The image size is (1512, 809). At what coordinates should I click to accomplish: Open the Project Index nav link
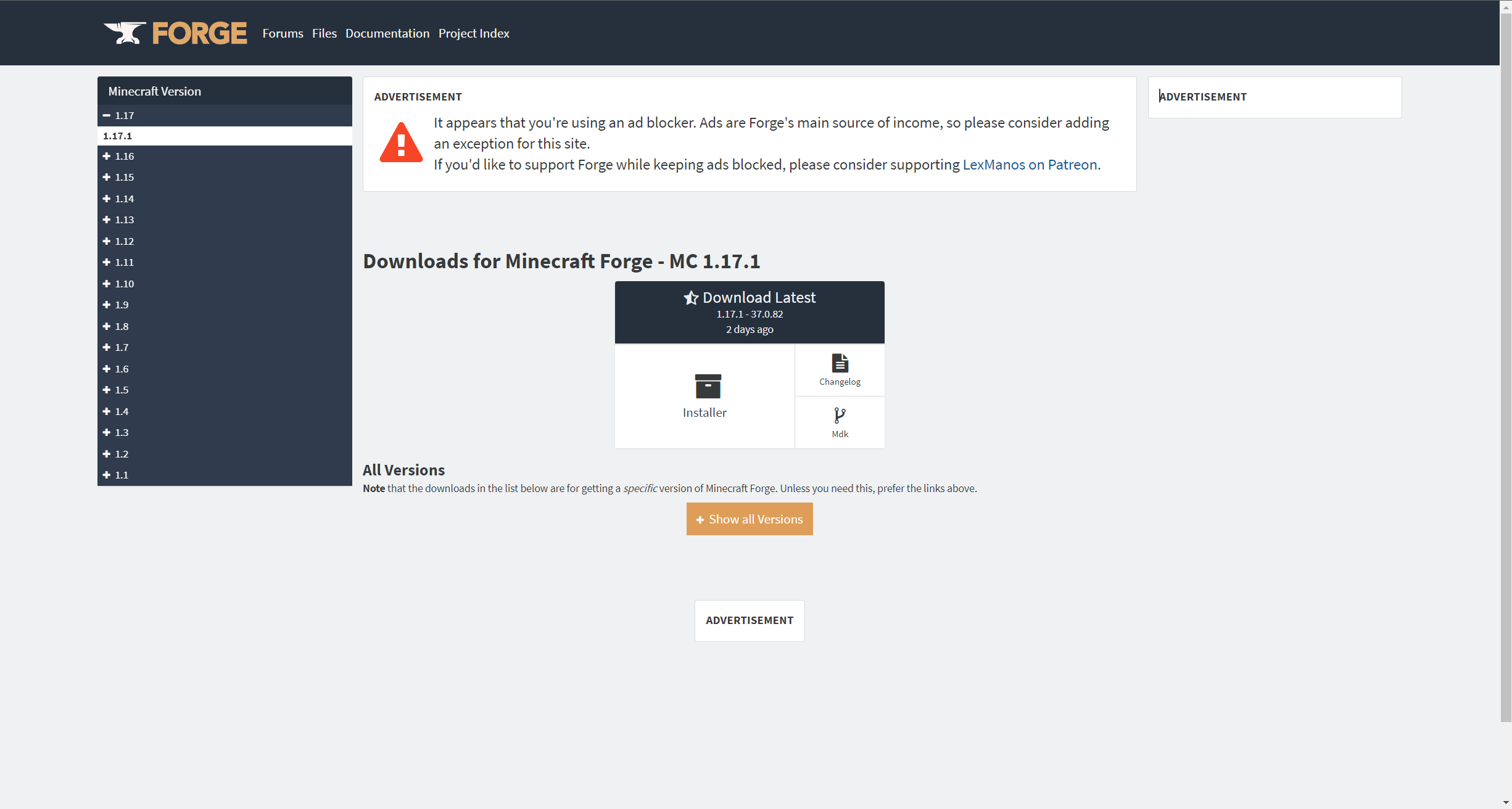click(x=474, y=33)
